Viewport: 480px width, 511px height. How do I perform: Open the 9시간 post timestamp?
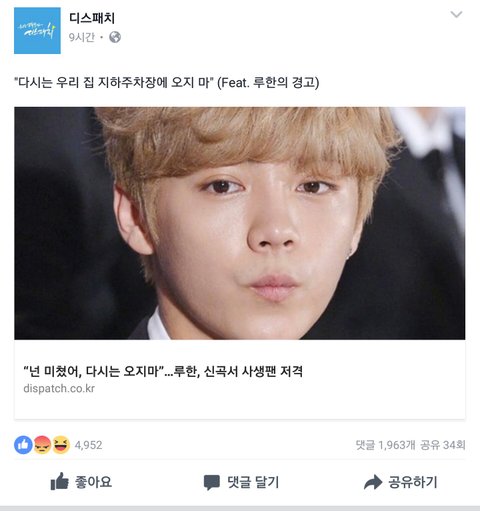[82, 37]
